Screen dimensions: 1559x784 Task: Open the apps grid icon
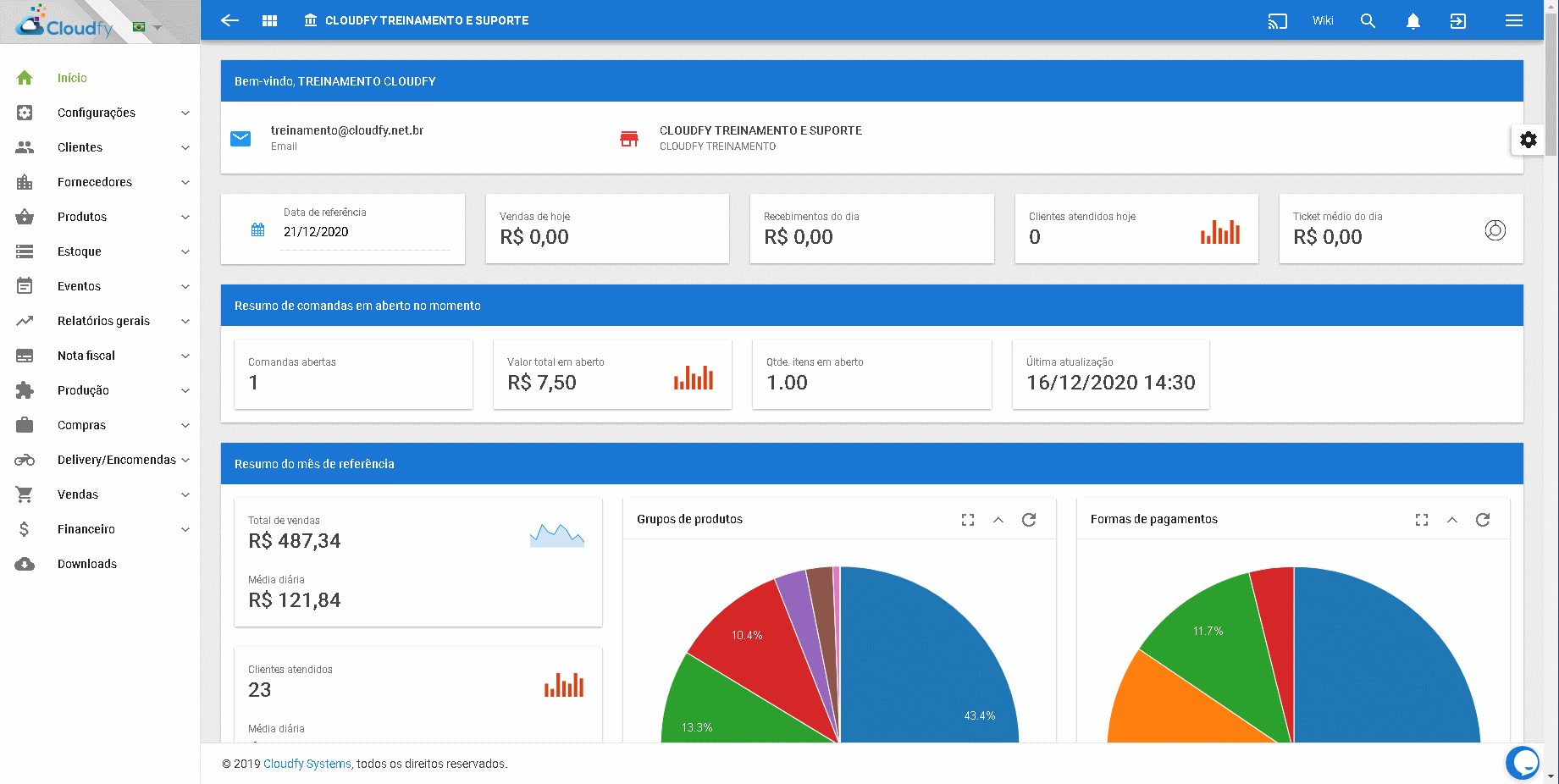coord(269,20)
